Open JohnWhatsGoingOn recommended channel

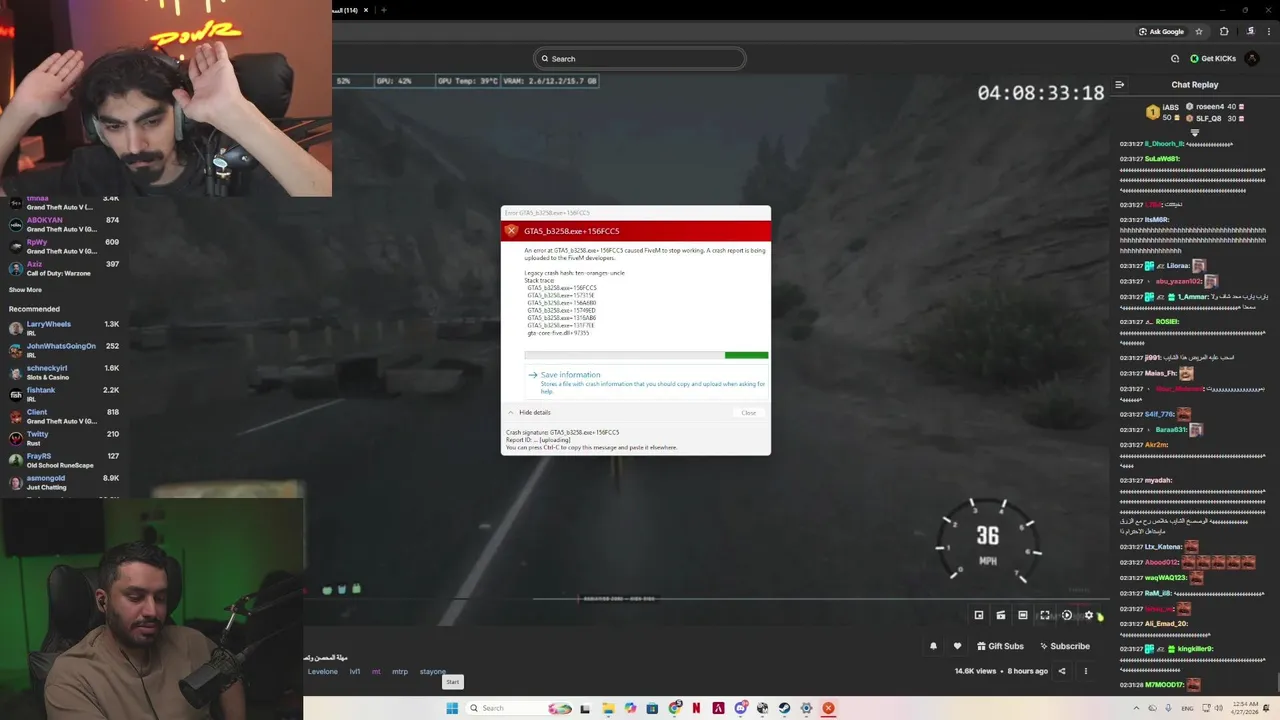point(64,350)
